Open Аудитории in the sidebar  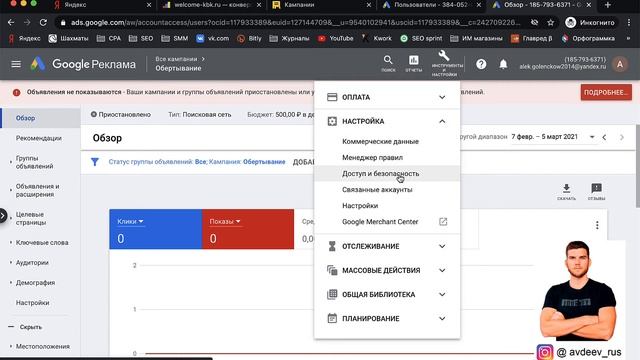32,262
